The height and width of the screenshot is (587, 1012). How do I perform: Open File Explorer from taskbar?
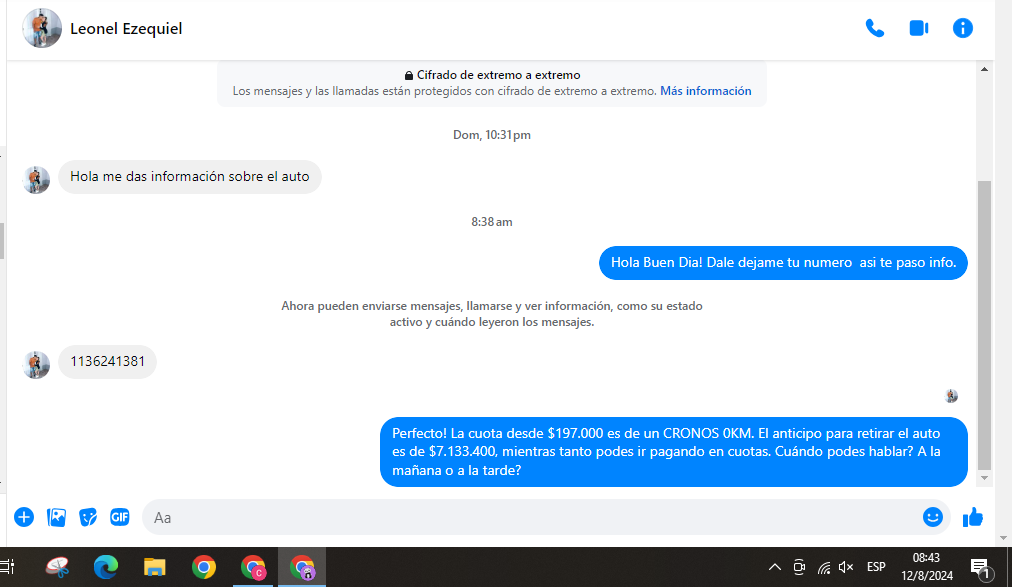pyautogui.click(x=155, y=568)
